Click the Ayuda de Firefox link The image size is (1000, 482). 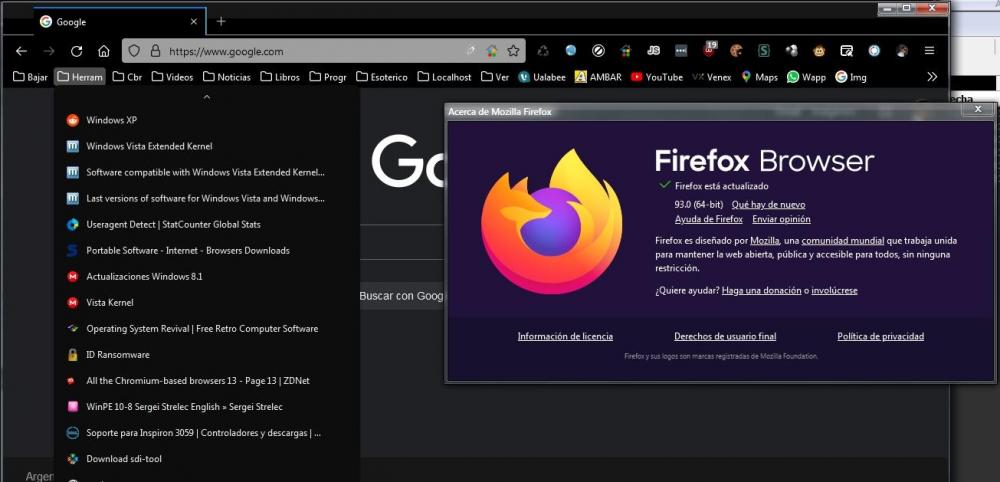click(709, 219)
